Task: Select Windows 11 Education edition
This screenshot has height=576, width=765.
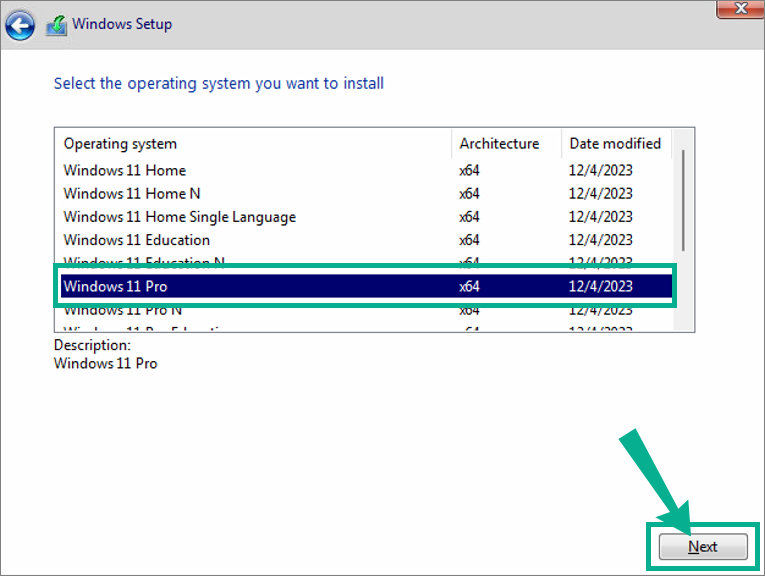Action: coord(366,240)
